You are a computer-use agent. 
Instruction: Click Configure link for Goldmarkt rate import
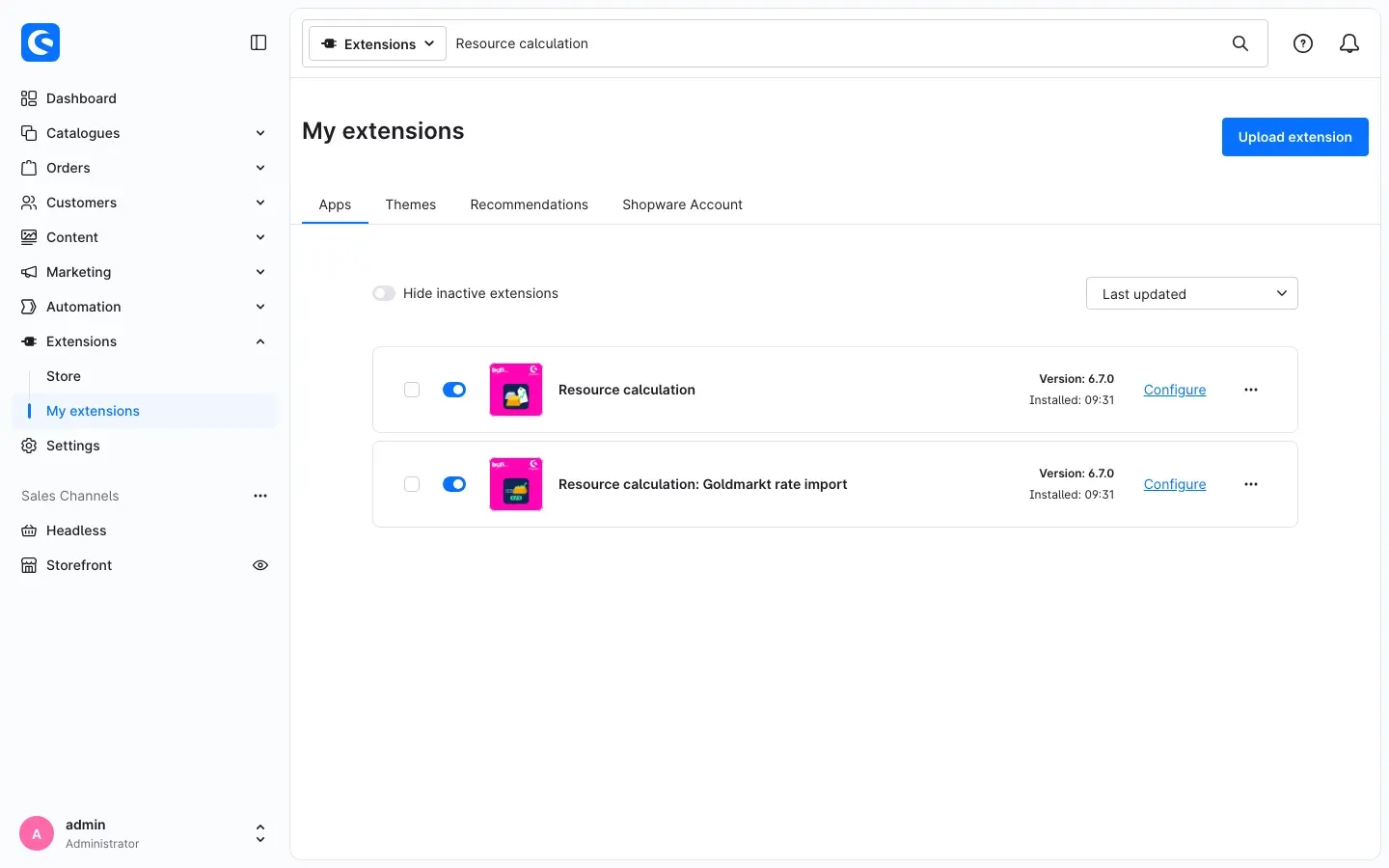click(1175, 484)
